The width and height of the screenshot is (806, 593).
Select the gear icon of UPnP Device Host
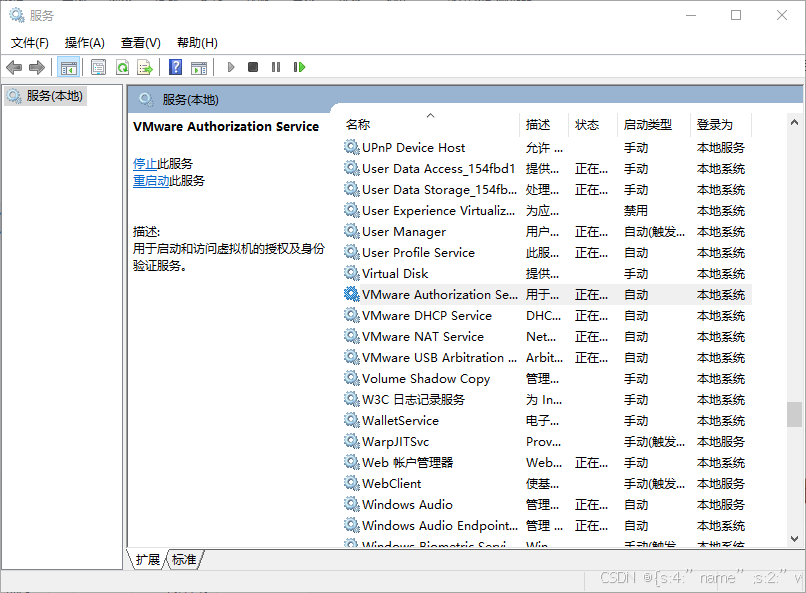352,147
